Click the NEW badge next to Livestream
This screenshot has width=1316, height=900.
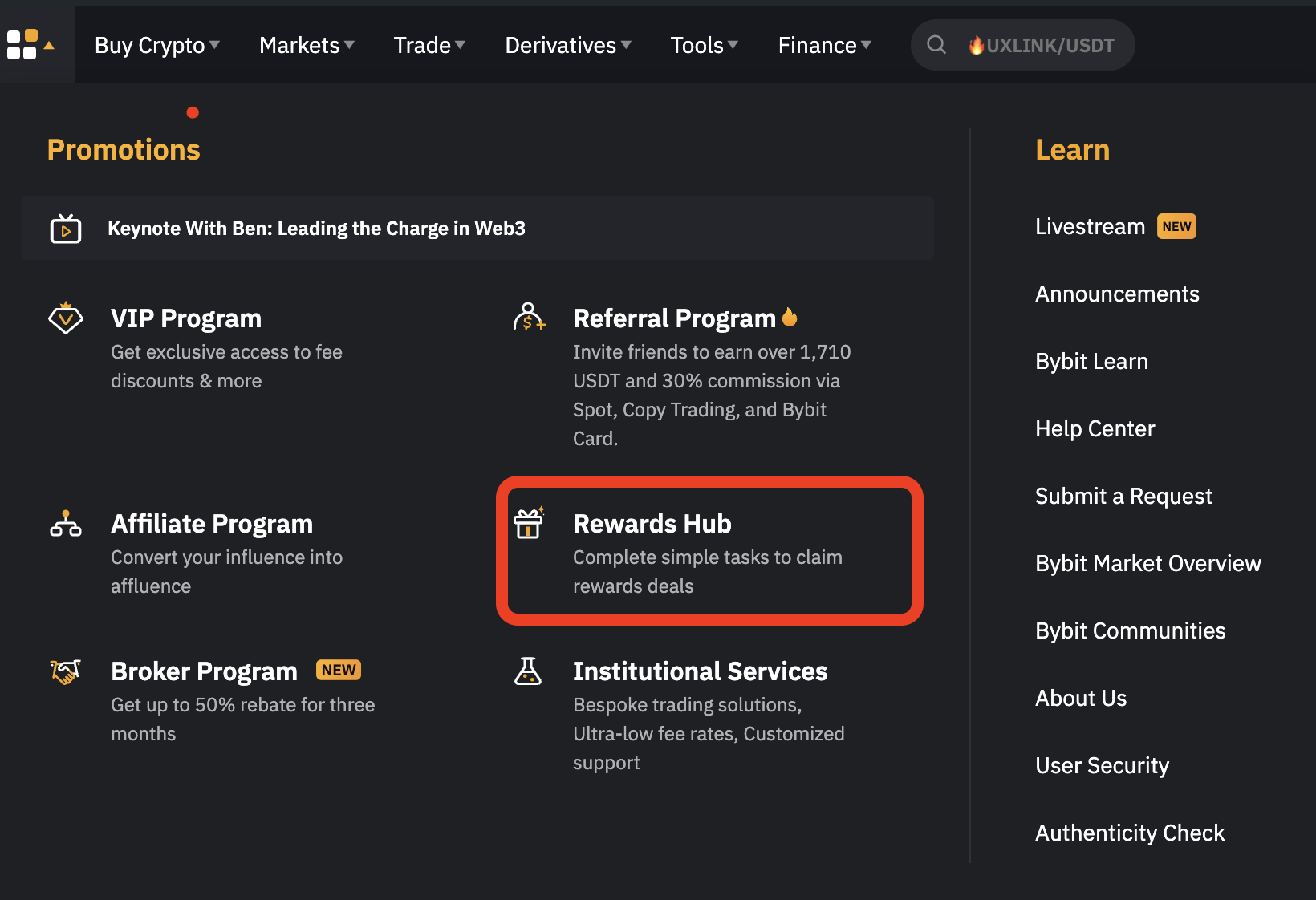pyautogui.click(x=1176, y=226)
